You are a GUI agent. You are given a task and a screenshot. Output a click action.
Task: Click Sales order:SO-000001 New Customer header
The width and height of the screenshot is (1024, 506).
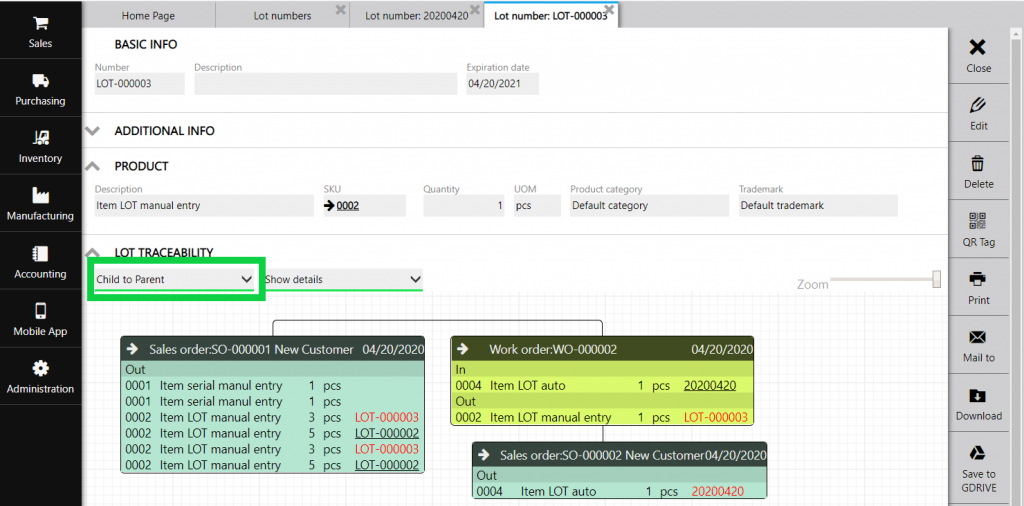251,349
